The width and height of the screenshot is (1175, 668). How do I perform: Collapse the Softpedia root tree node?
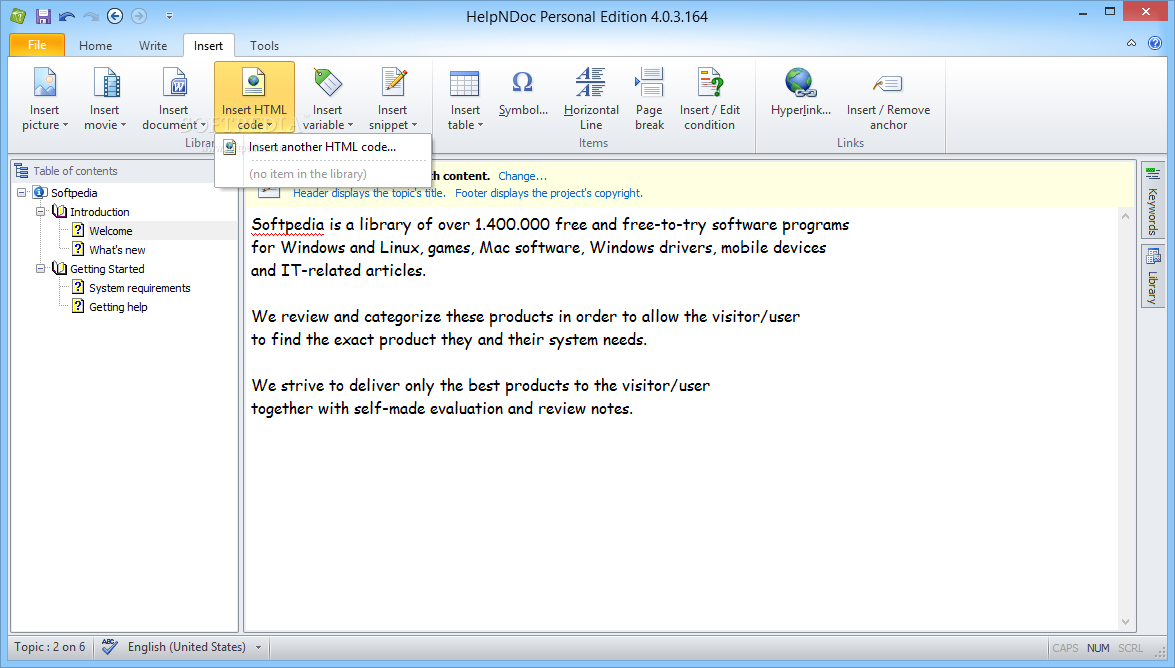point(22,193)
